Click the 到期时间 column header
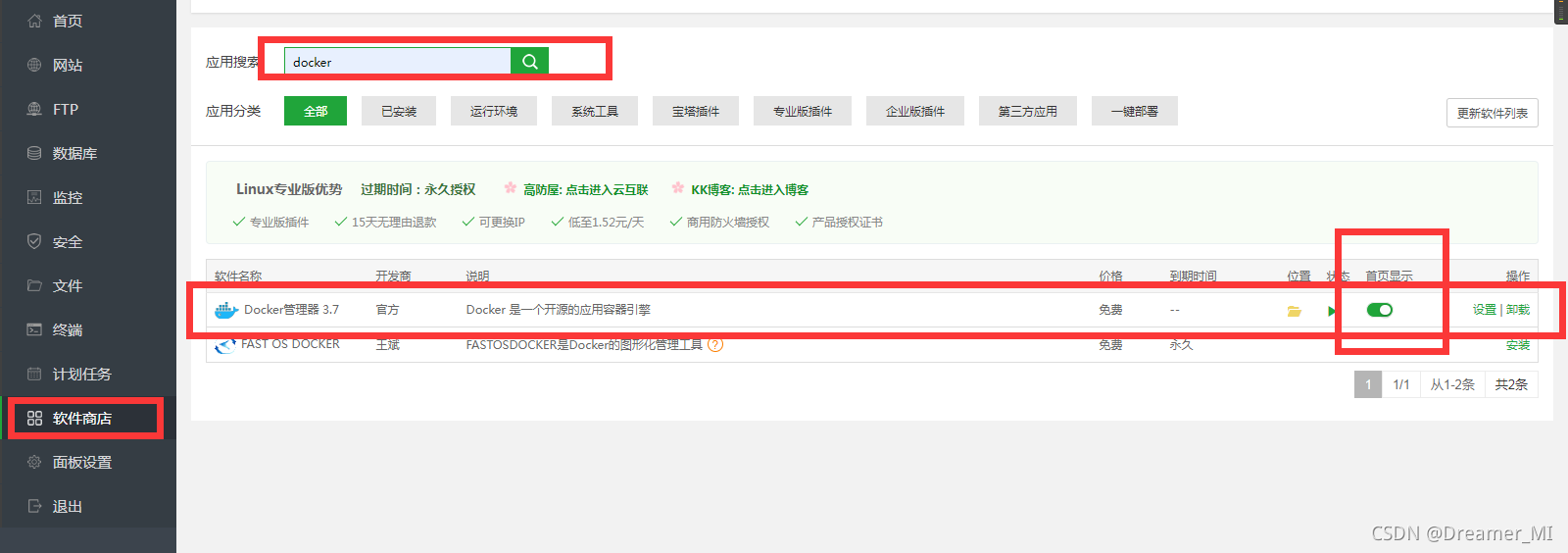 (x=1193, y=276)
